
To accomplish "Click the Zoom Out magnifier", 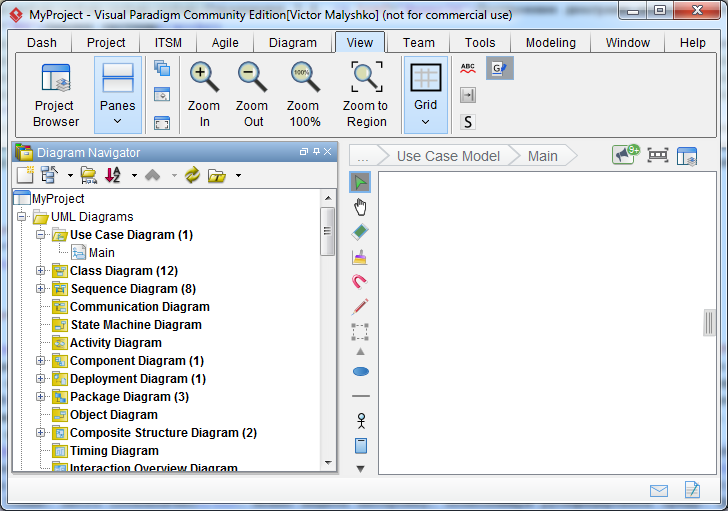I will point(252,95).
